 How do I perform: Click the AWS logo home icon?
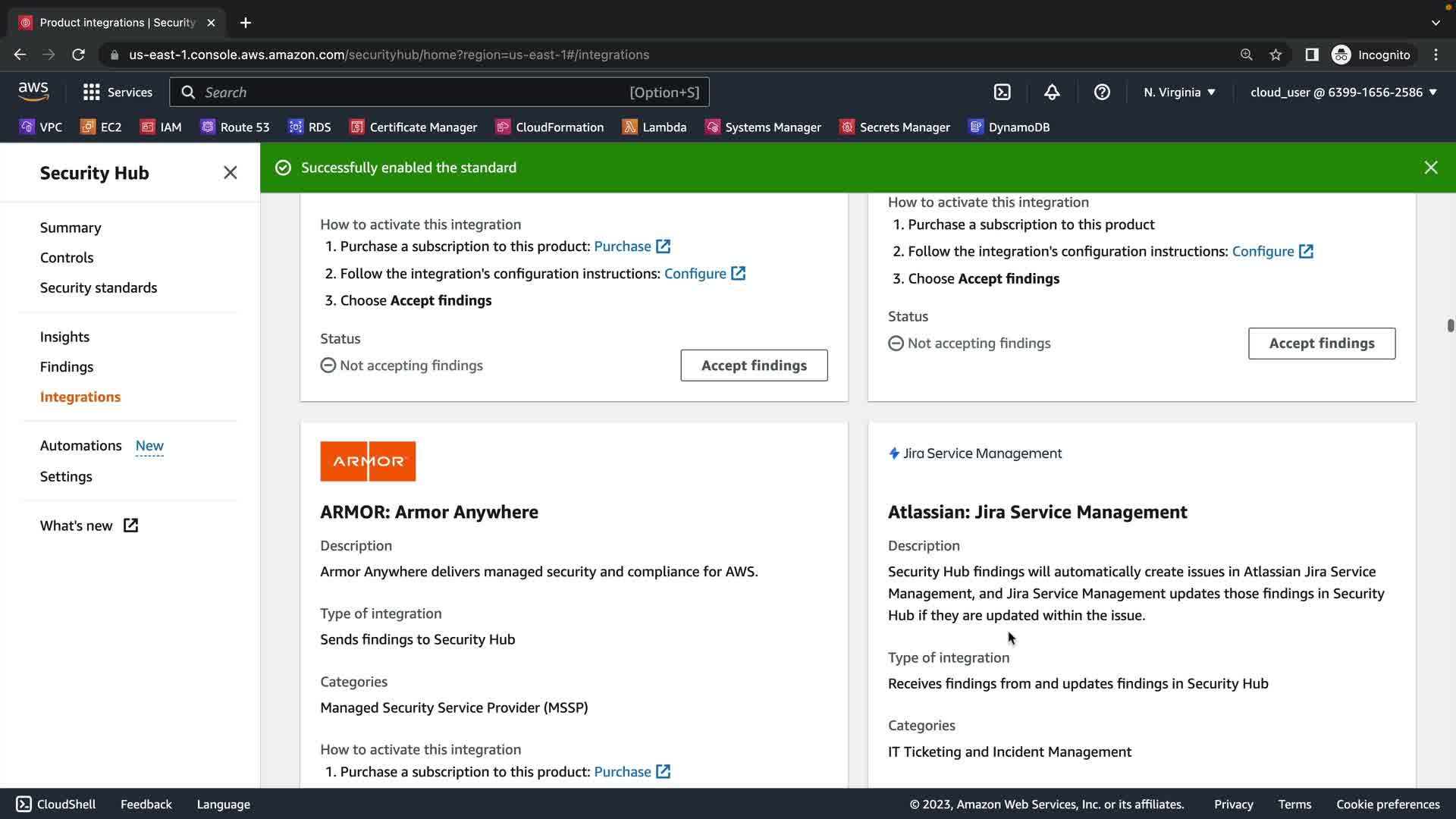(33, 92)
